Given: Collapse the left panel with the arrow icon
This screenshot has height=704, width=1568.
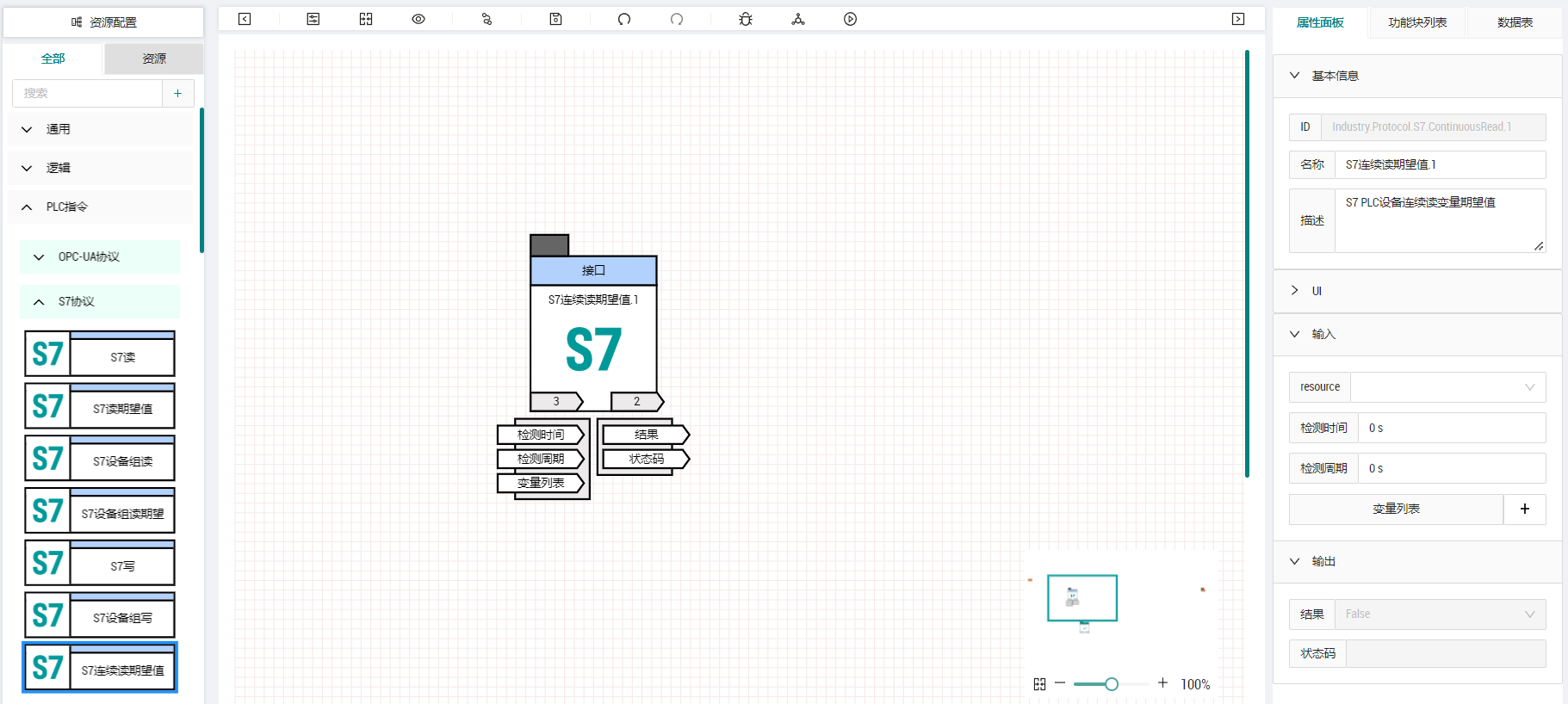Looking at the screenshot, I should click(x=245, y=19).
